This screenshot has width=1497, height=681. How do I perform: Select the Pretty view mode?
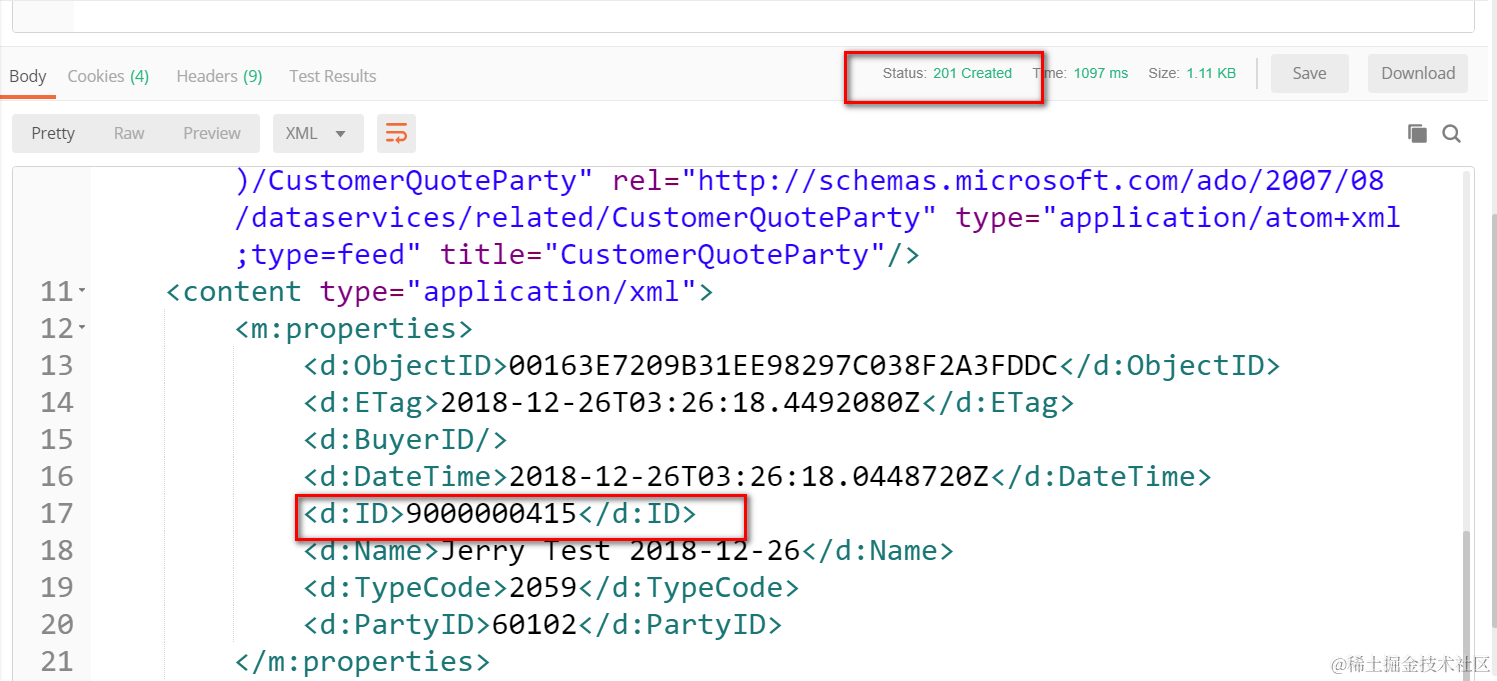tap(53, 133)
